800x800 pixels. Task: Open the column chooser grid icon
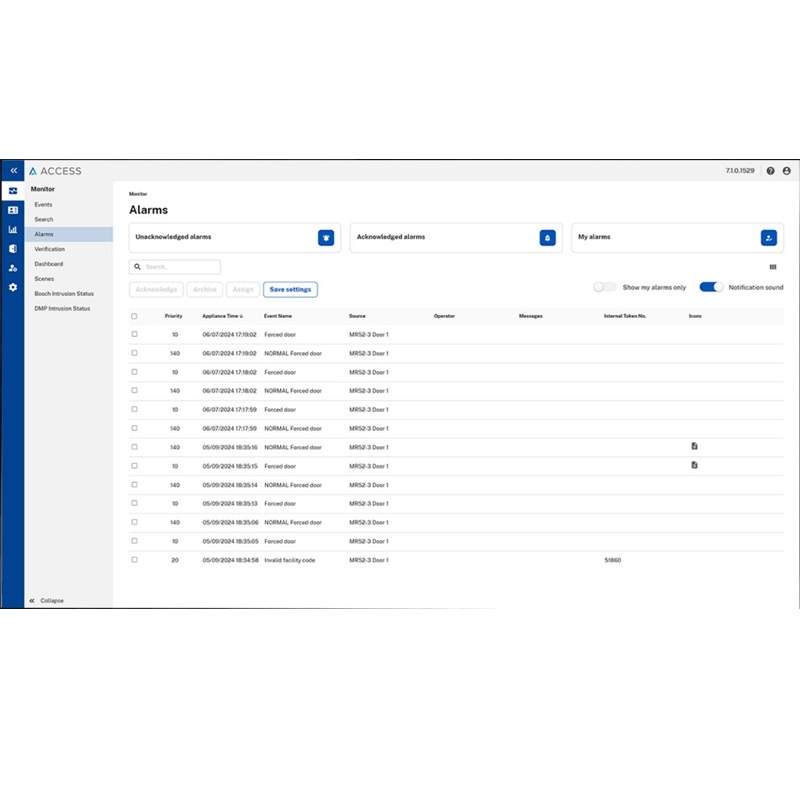pos(773,267)
